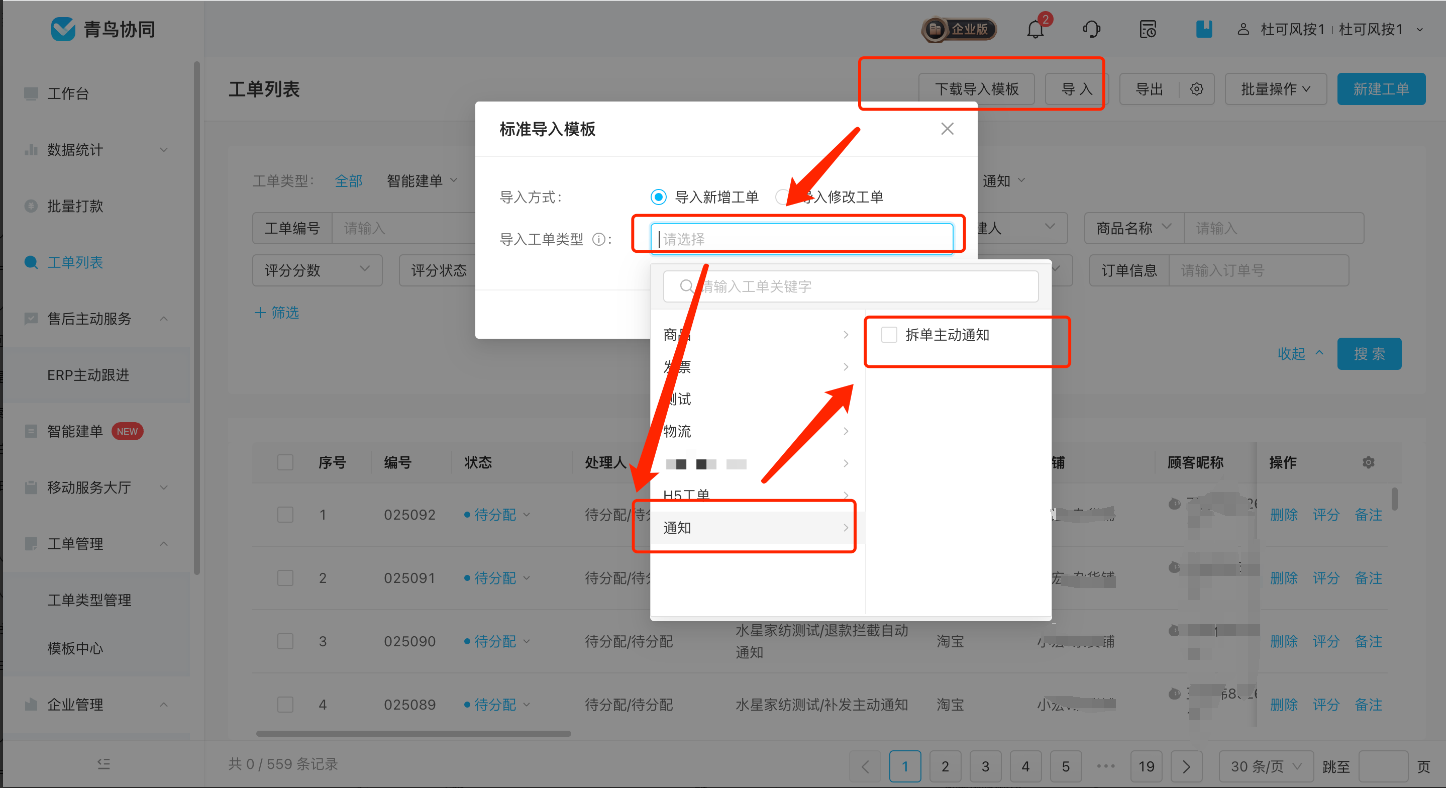
Task: Open the user account dropdown arrow
Action: tap(1420, 29)
